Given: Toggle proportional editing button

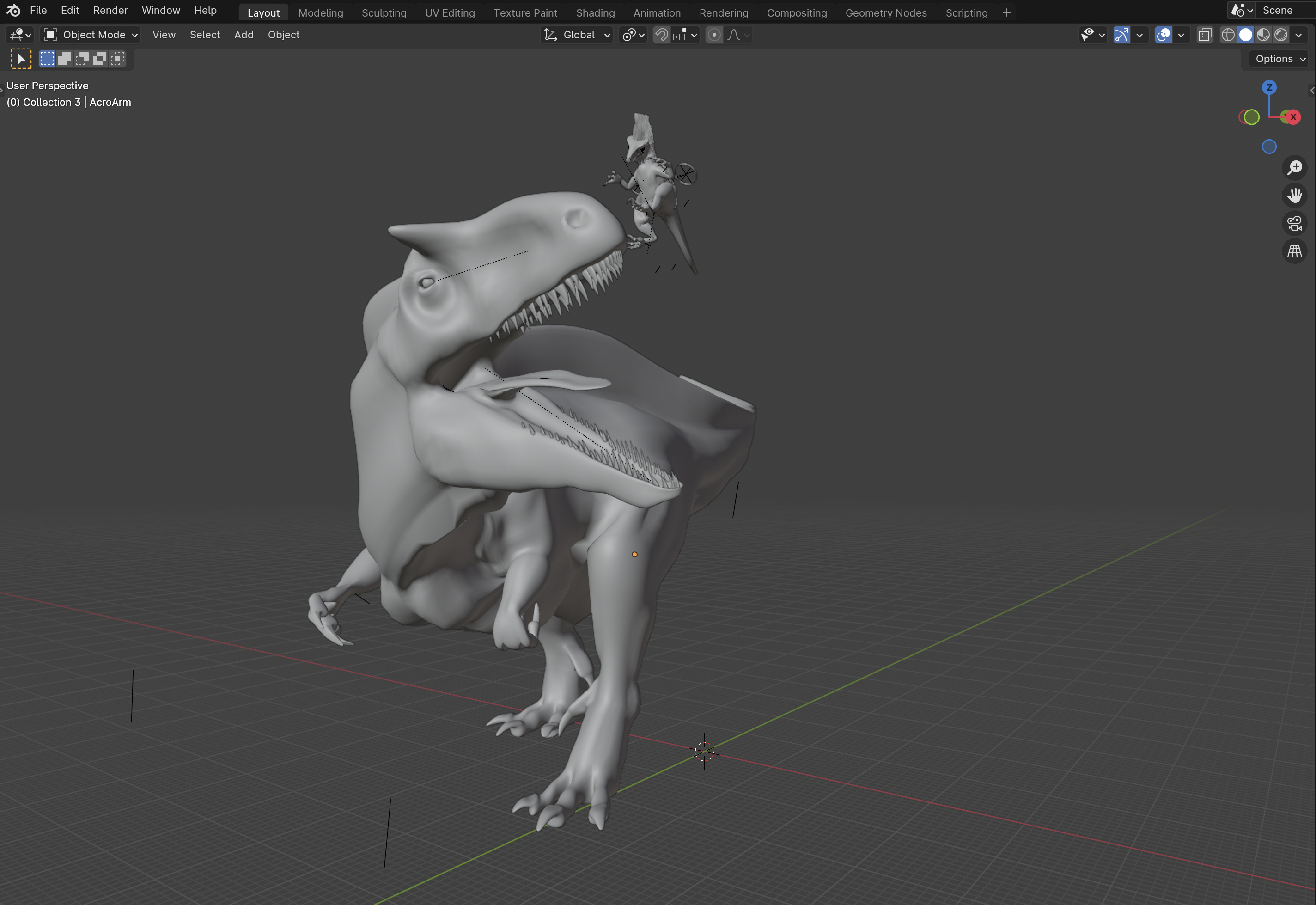Looking at the screenshot, I should click(714, 35).
